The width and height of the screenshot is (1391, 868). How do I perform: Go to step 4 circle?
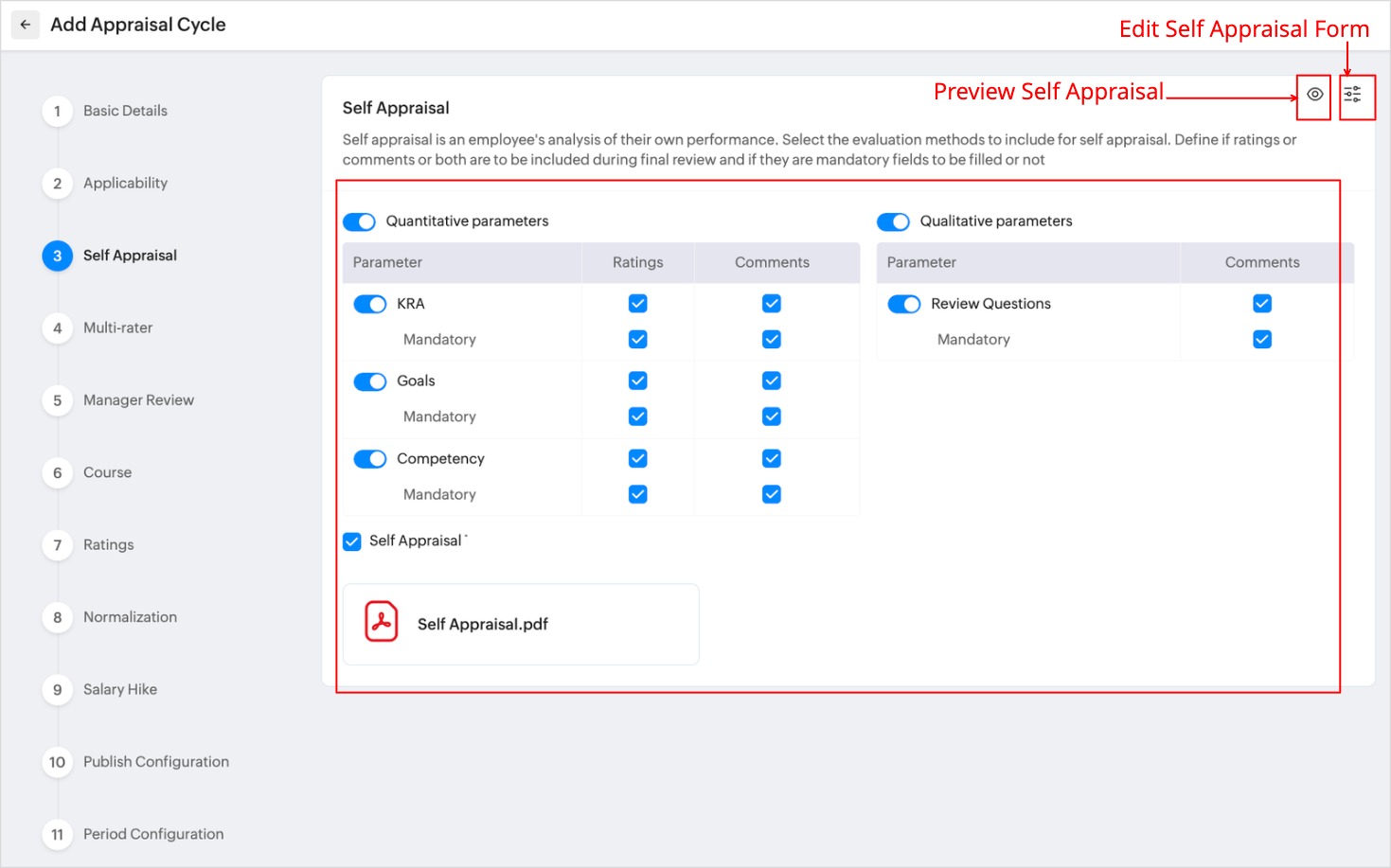(58, 328)
